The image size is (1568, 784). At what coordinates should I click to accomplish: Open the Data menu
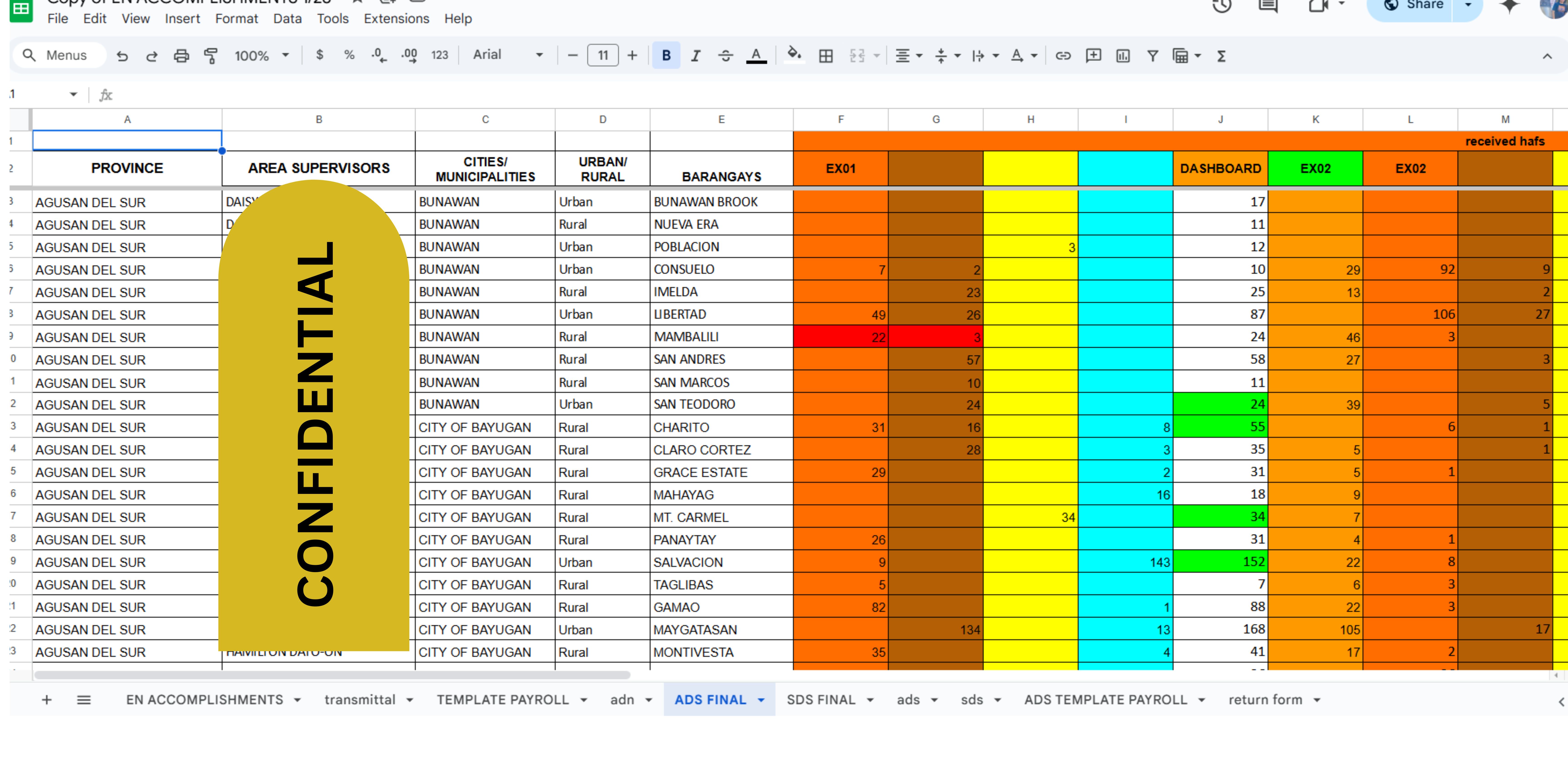287,19
